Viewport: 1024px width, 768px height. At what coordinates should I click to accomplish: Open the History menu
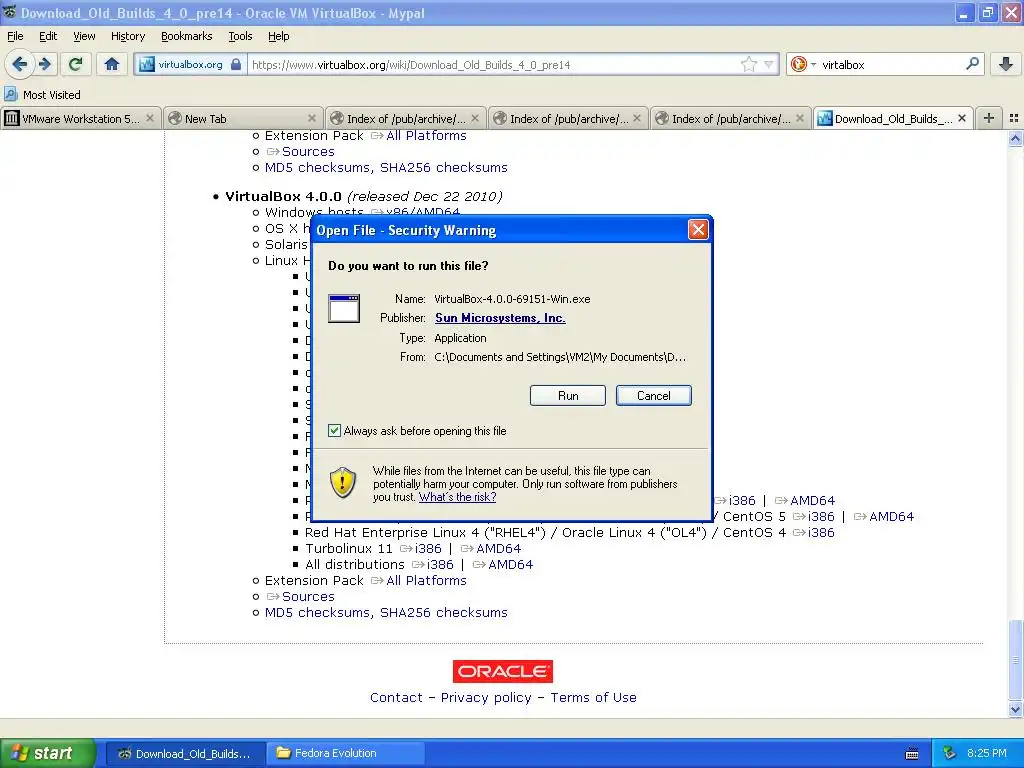pos(127,36)
